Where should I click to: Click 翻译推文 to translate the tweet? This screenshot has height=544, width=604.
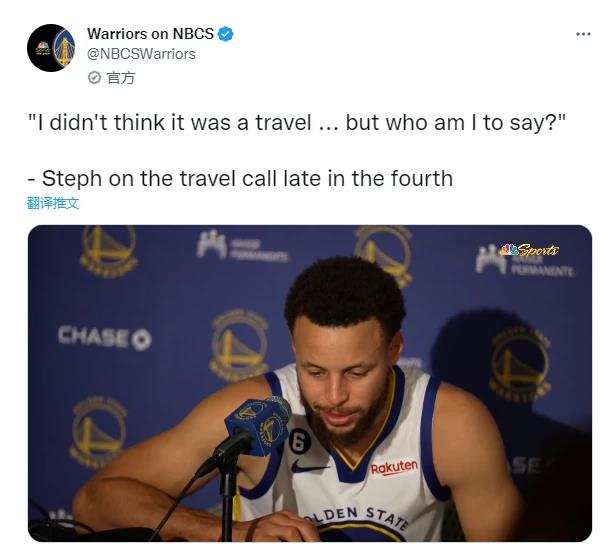click(53, 203)
